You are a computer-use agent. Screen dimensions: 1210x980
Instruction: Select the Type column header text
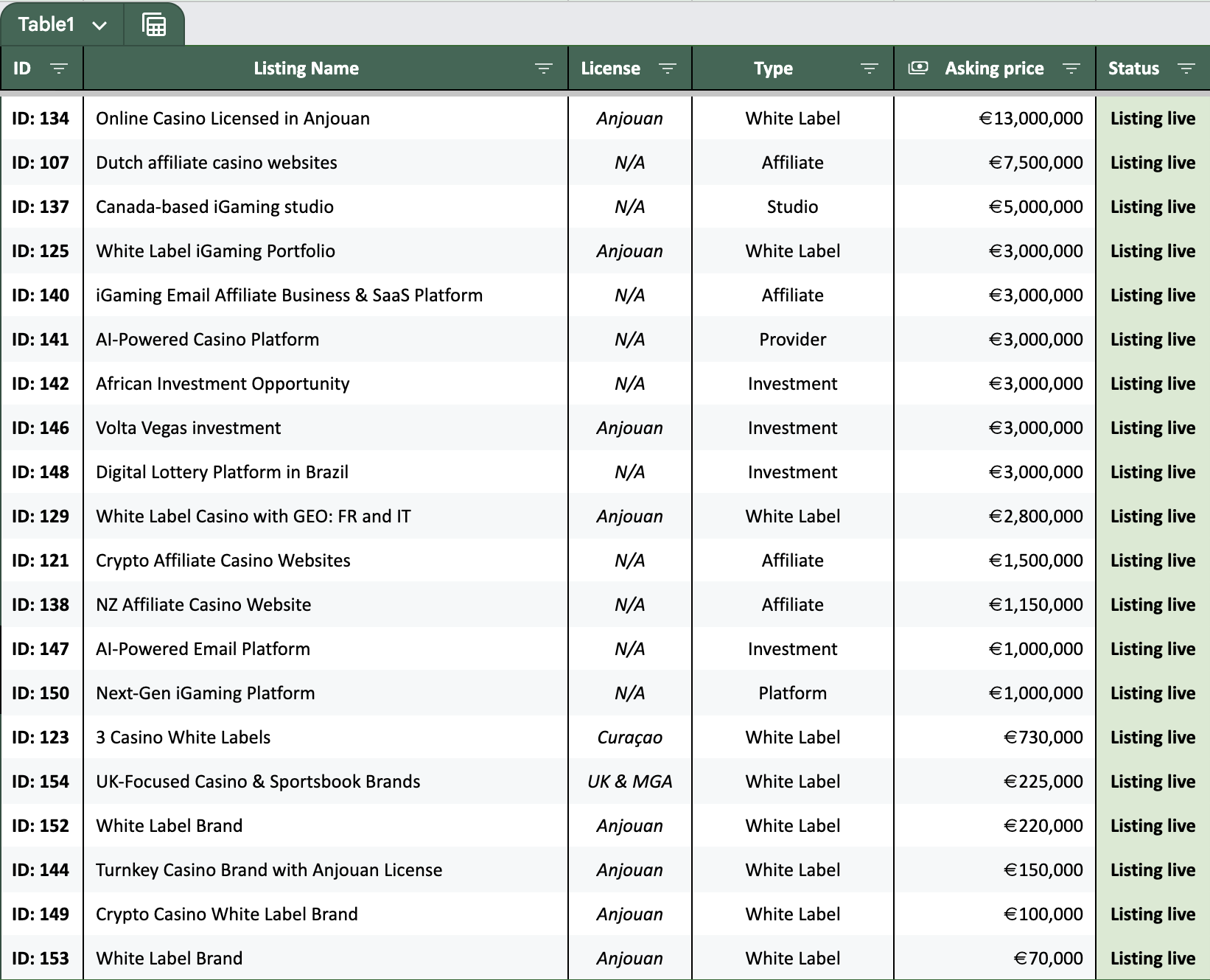pyautogui.click(x=773, y=69)
